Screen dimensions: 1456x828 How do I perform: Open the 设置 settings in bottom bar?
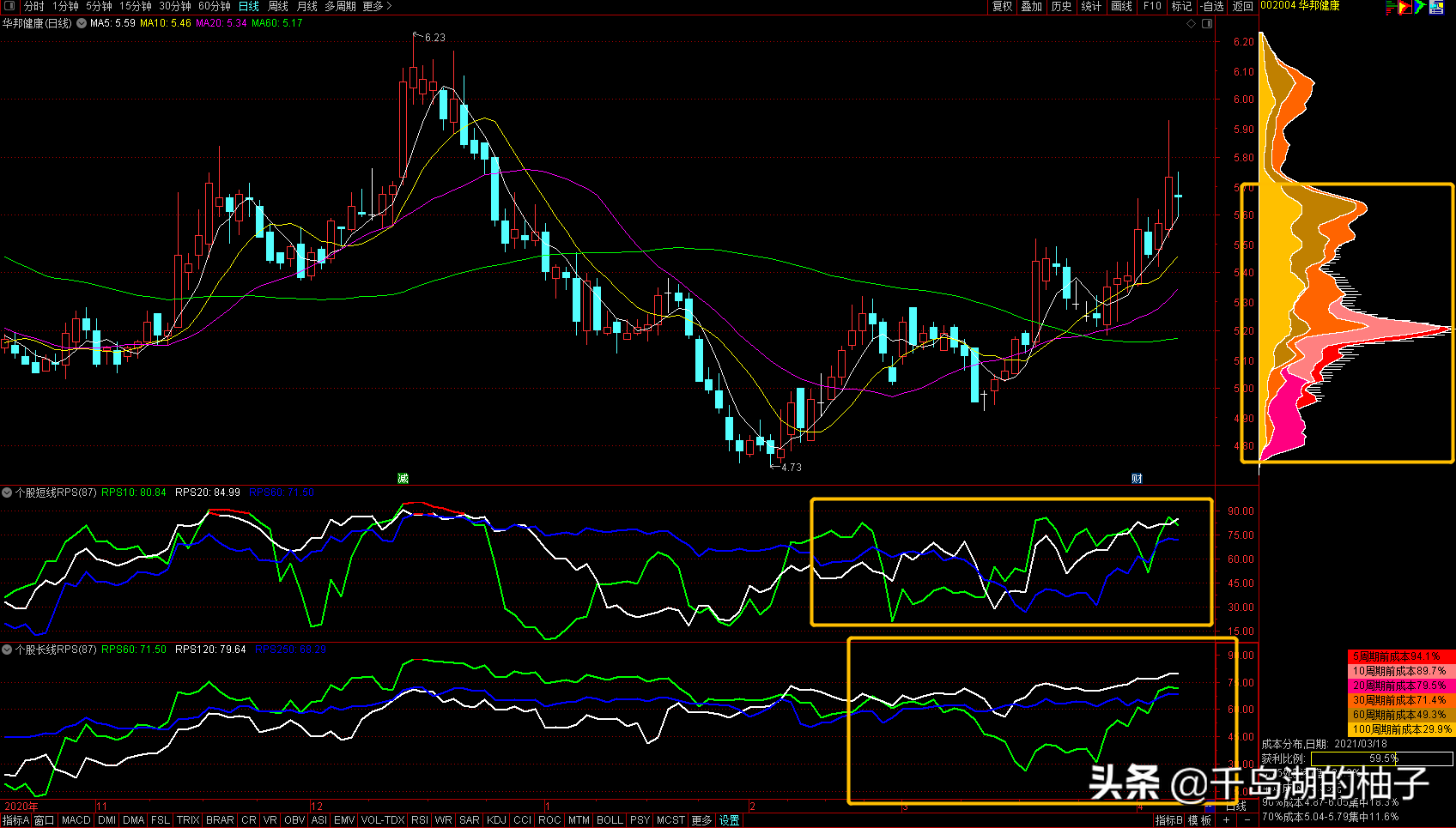click(x=729, y=820)
